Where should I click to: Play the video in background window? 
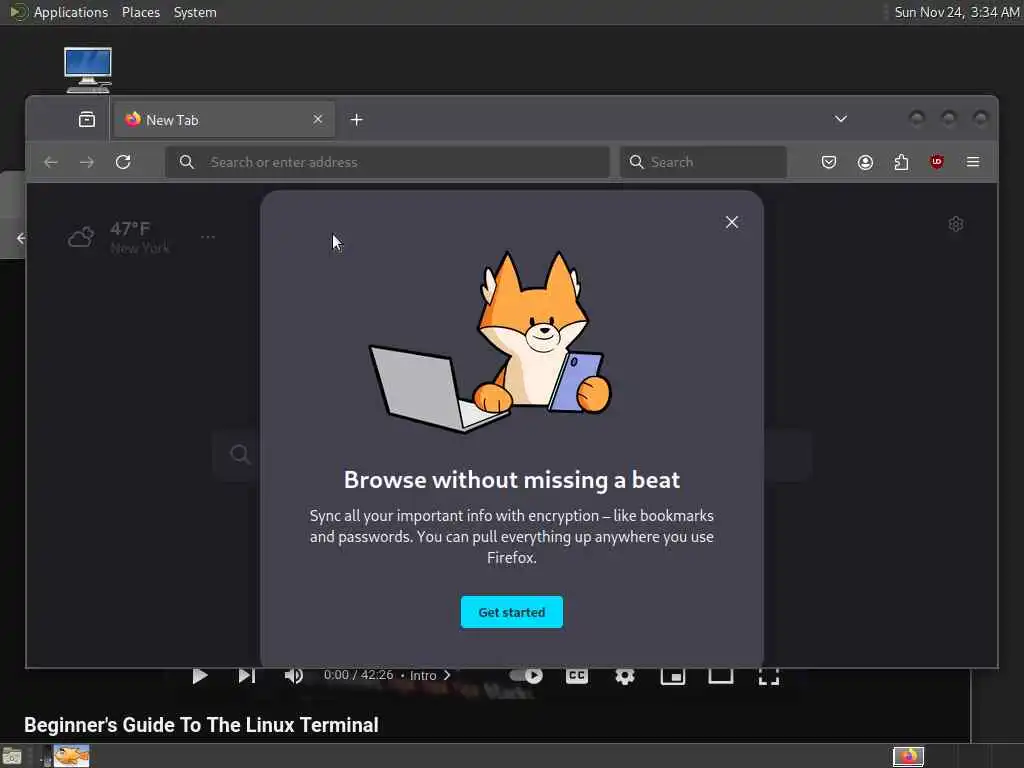tap(200, 676)
